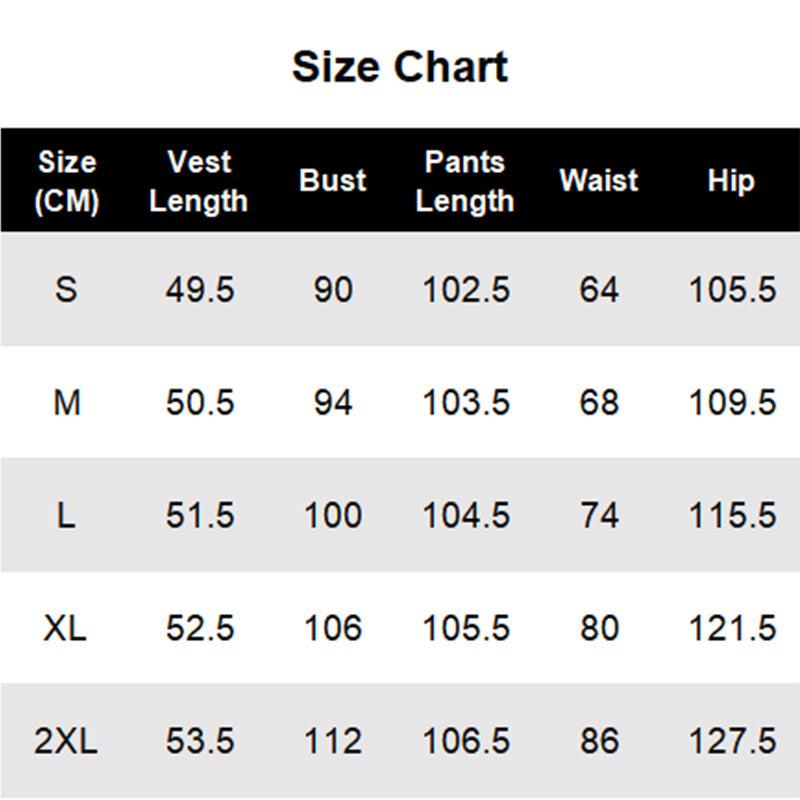Click hip value 127.5
800x800 pixels.
click(733, 740)
